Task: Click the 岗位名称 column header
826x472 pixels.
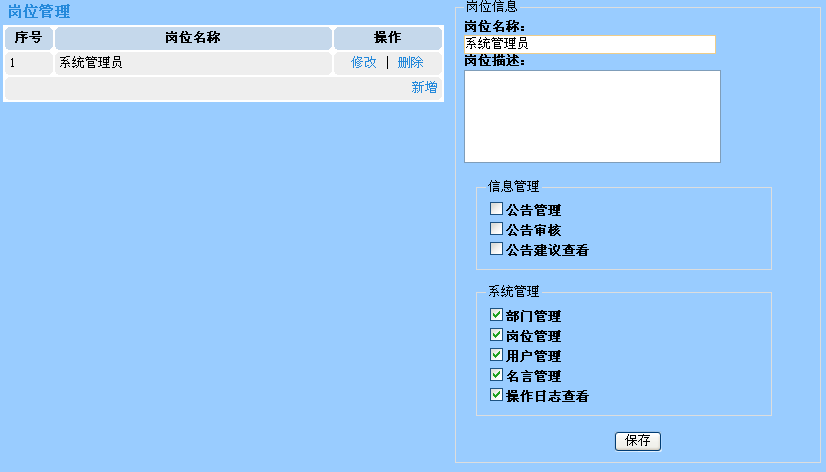Action: click(193, 38)
